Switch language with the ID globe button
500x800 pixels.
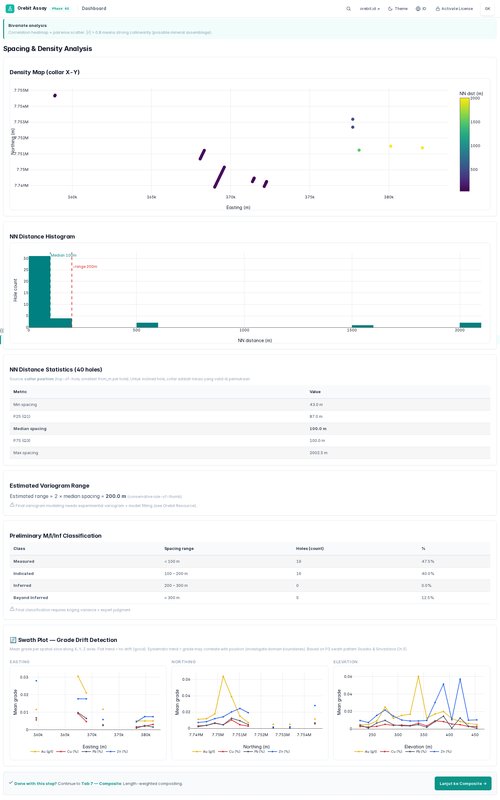point(421,9)
